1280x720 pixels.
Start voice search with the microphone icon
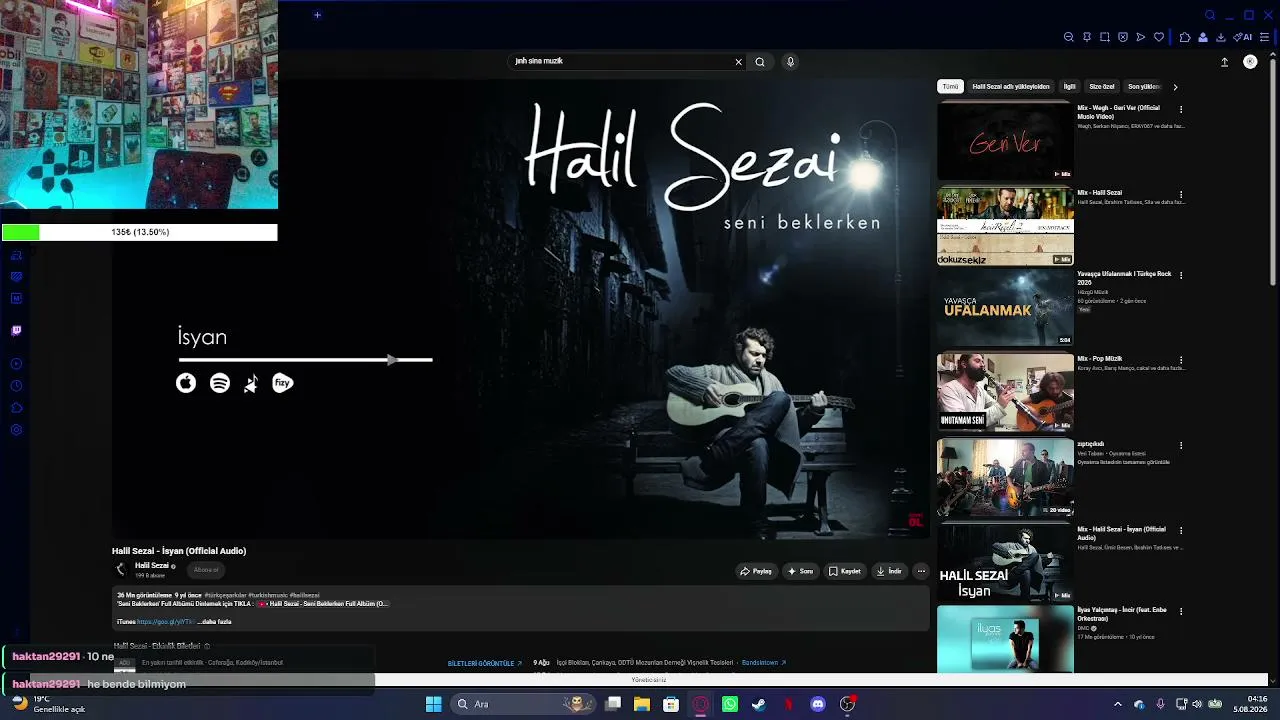[x=790, y=62]
